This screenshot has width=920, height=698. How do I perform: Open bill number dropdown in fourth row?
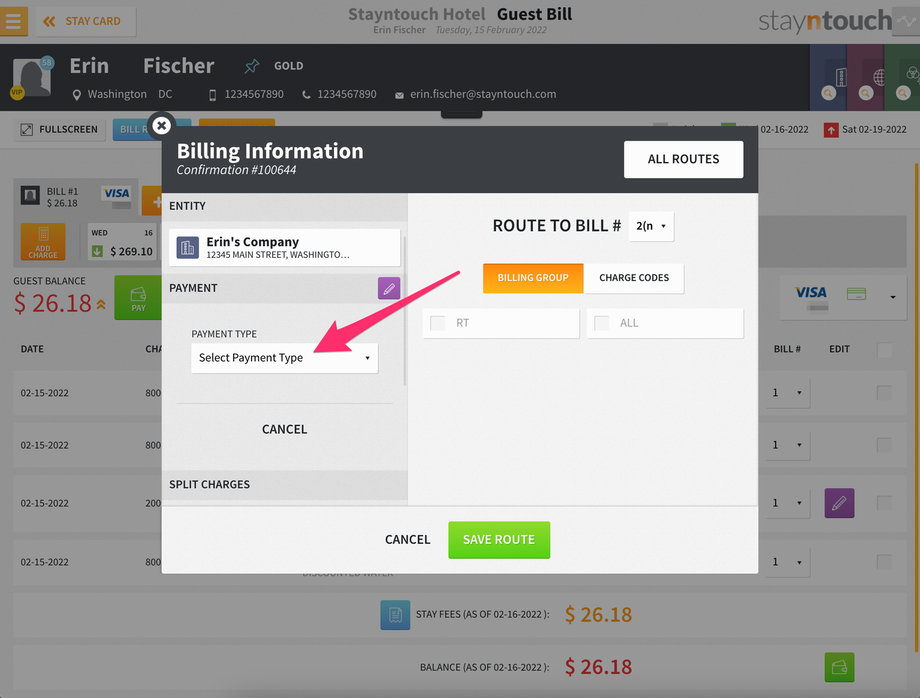[788, 562]
